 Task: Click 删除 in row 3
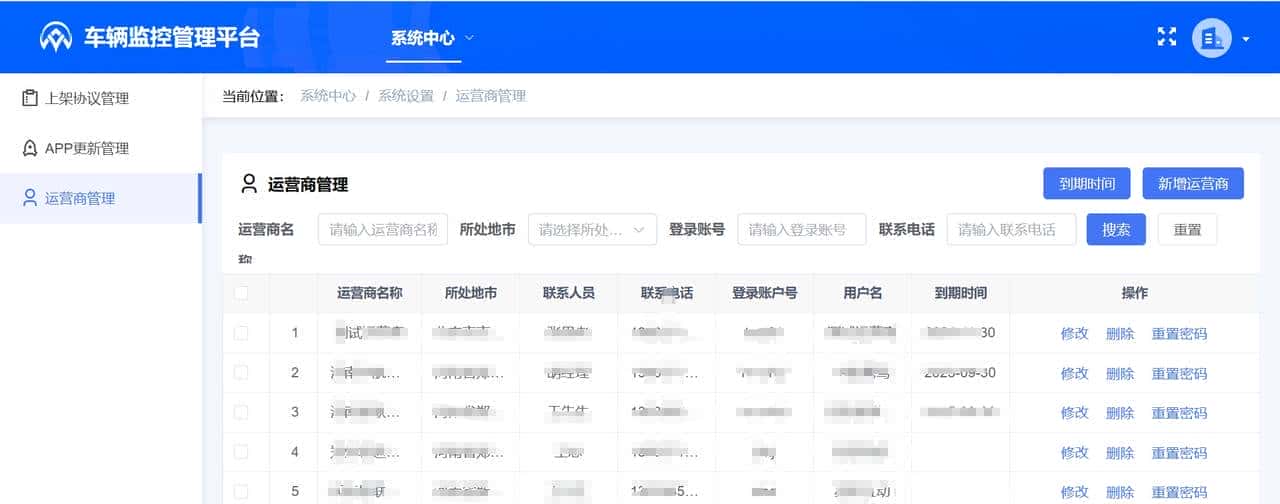[x=1120, y=412]
